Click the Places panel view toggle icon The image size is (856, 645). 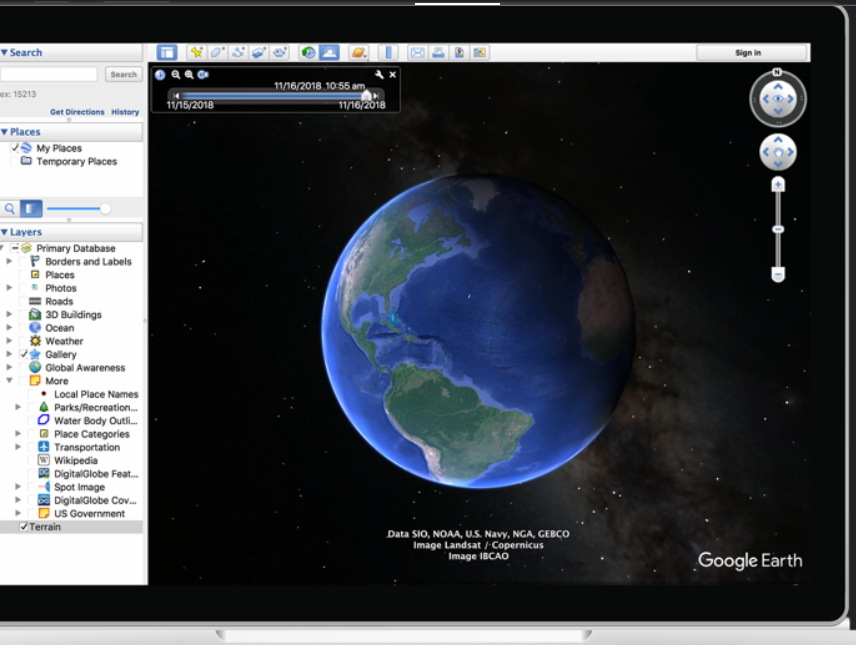point(31,209)
